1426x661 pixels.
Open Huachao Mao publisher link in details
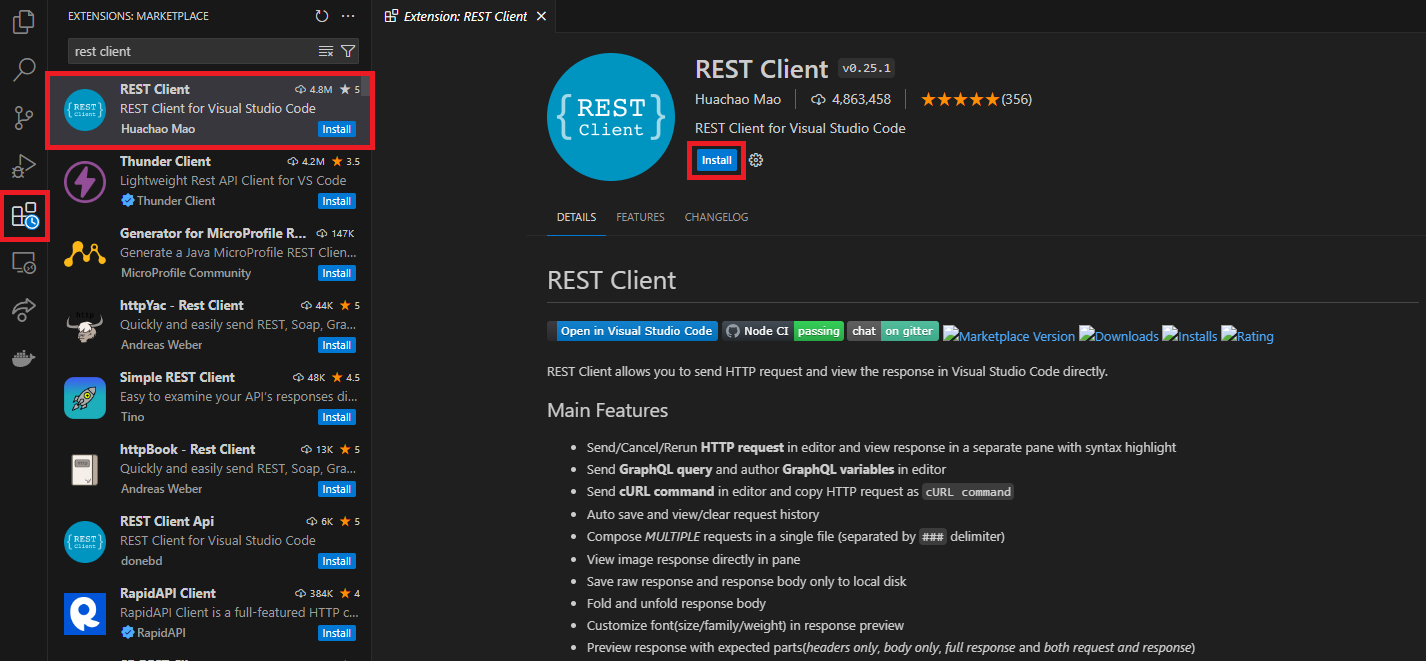pyautogui.click(x=739, y=99)
